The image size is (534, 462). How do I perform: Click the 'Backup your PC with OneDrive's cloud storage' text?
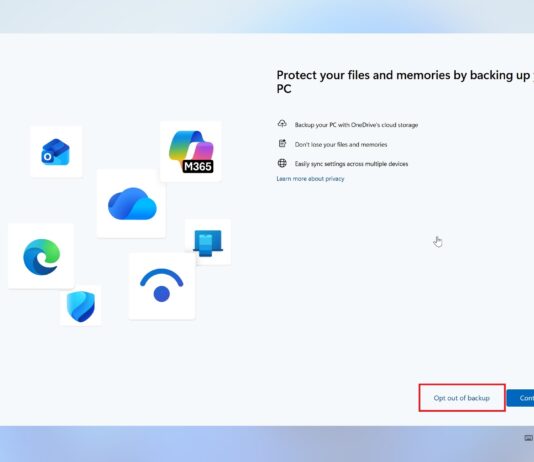pos(356,125)
